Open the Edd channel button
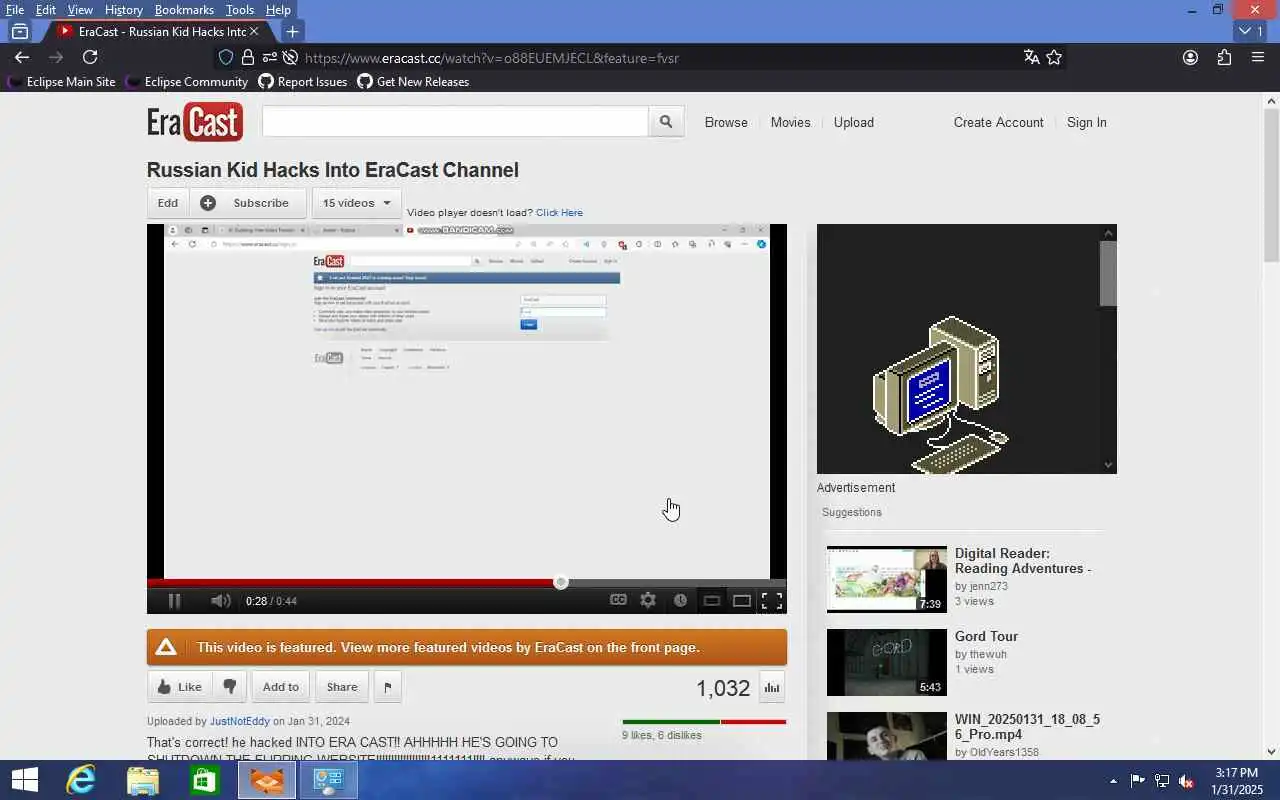 (x=168, y=203)
